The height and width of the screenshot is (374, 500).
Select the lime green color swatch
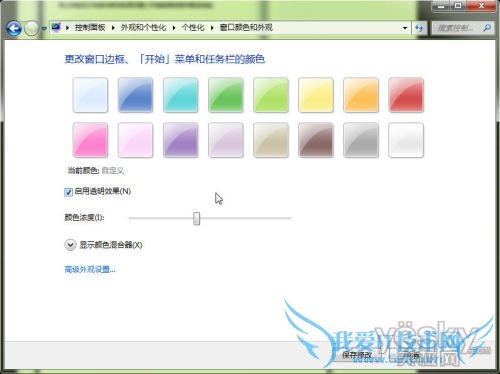click(271, 95)
